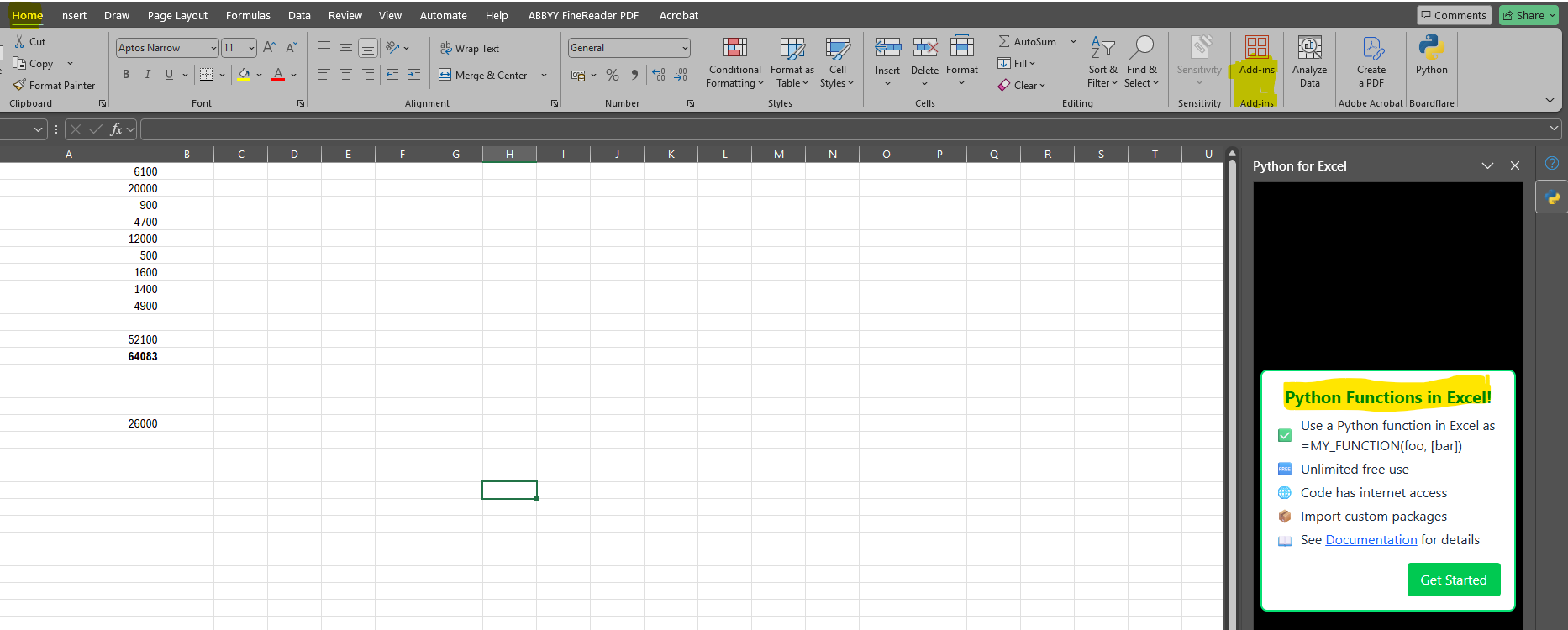The height and width of the screenshot is (630, 1568).
Task: Open the Formulas ribbon tab
Action: click(248, 15)
